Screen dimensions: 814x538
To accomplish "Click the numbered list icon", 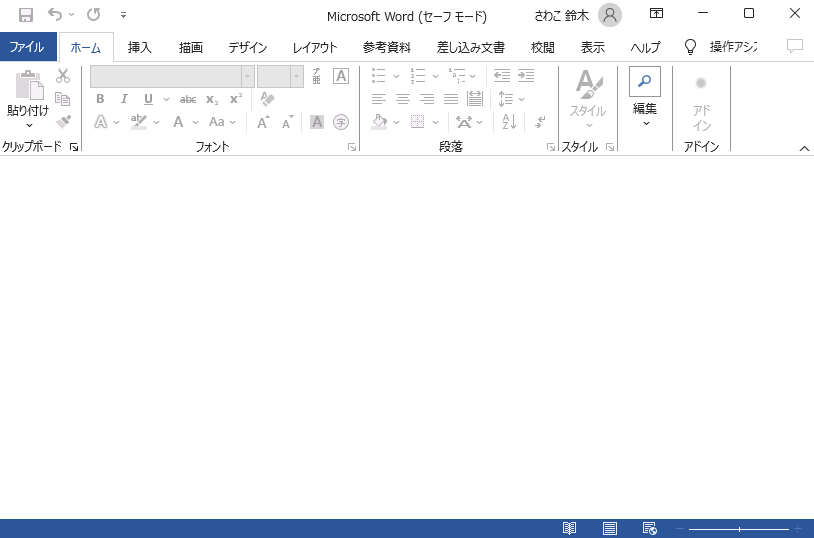I will click(x=418, y=76).
